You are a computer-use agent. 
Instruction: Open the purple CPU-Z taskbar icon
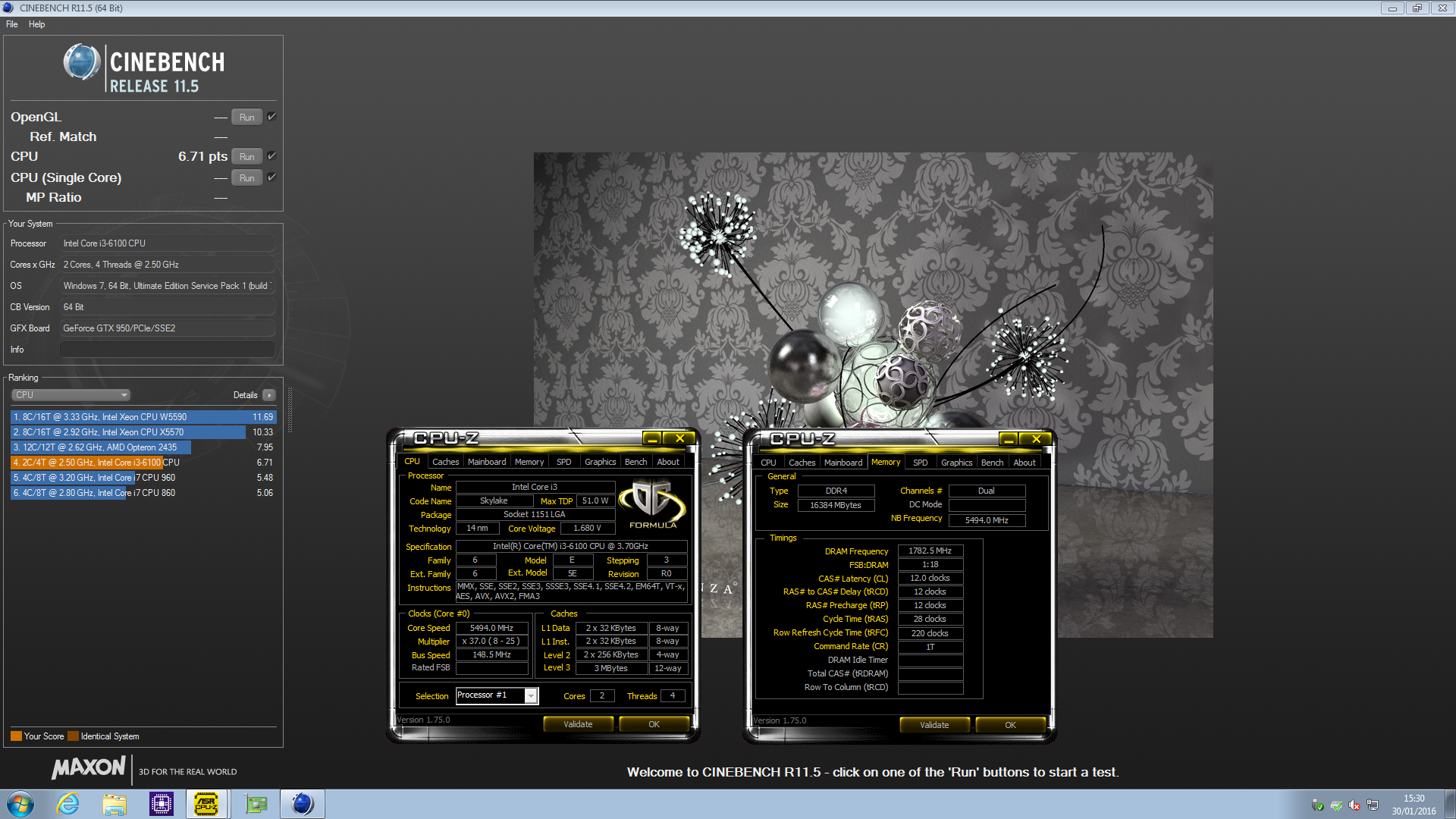tap(162, 804)
